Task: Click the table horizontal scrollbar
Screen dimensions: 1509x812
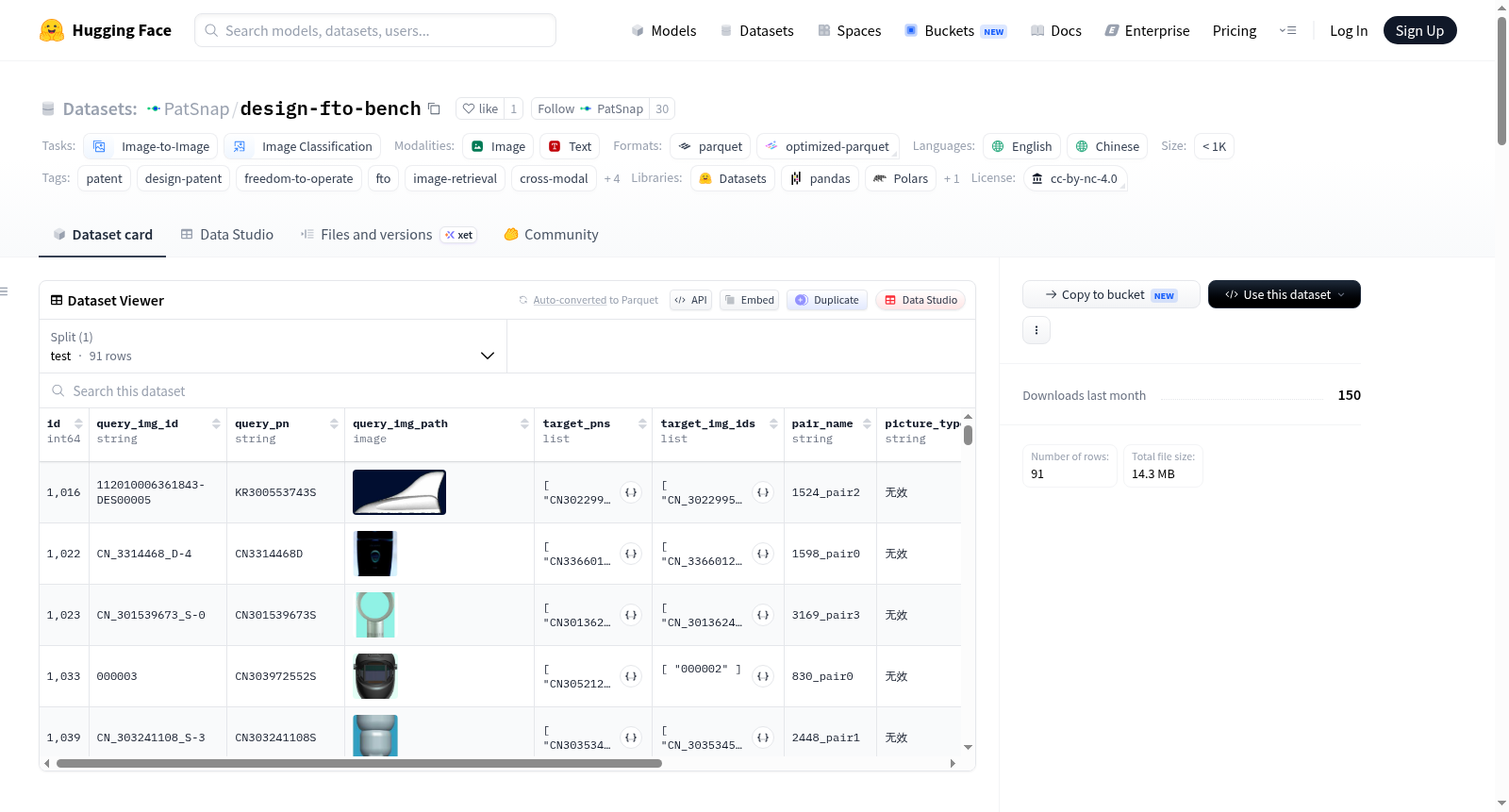Action: pyautogui.click(x=358, y=763)
